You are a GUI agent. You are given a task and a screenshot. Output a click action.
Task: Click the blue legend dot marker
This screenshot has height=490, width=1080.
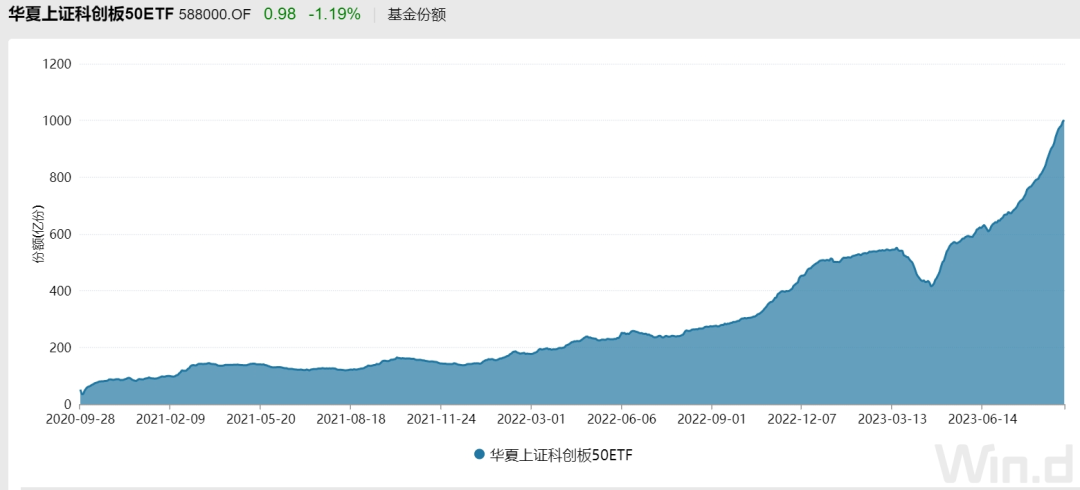point(479,455)
